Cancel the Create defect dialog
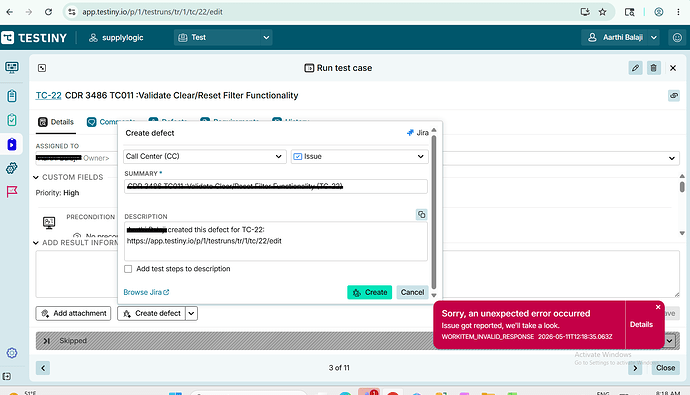The image size is (690, 395). pos(412,292)
